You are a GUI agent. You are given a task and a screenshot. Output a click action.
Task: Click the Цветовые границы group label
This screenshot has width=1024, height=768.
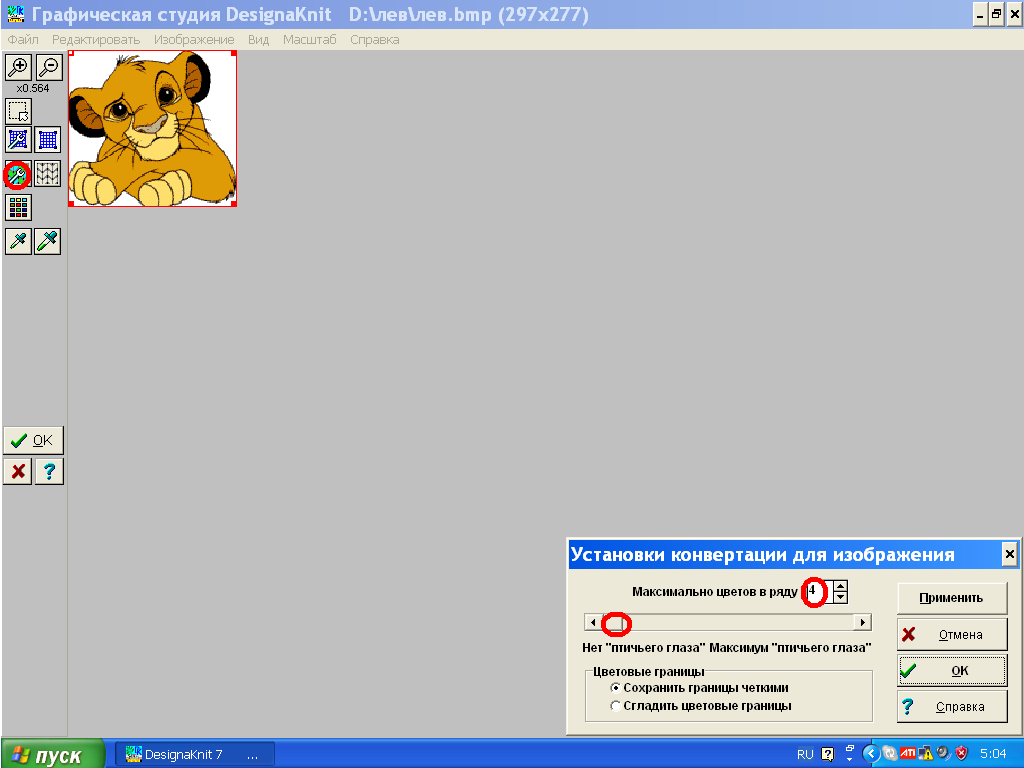tap(648, 671)
